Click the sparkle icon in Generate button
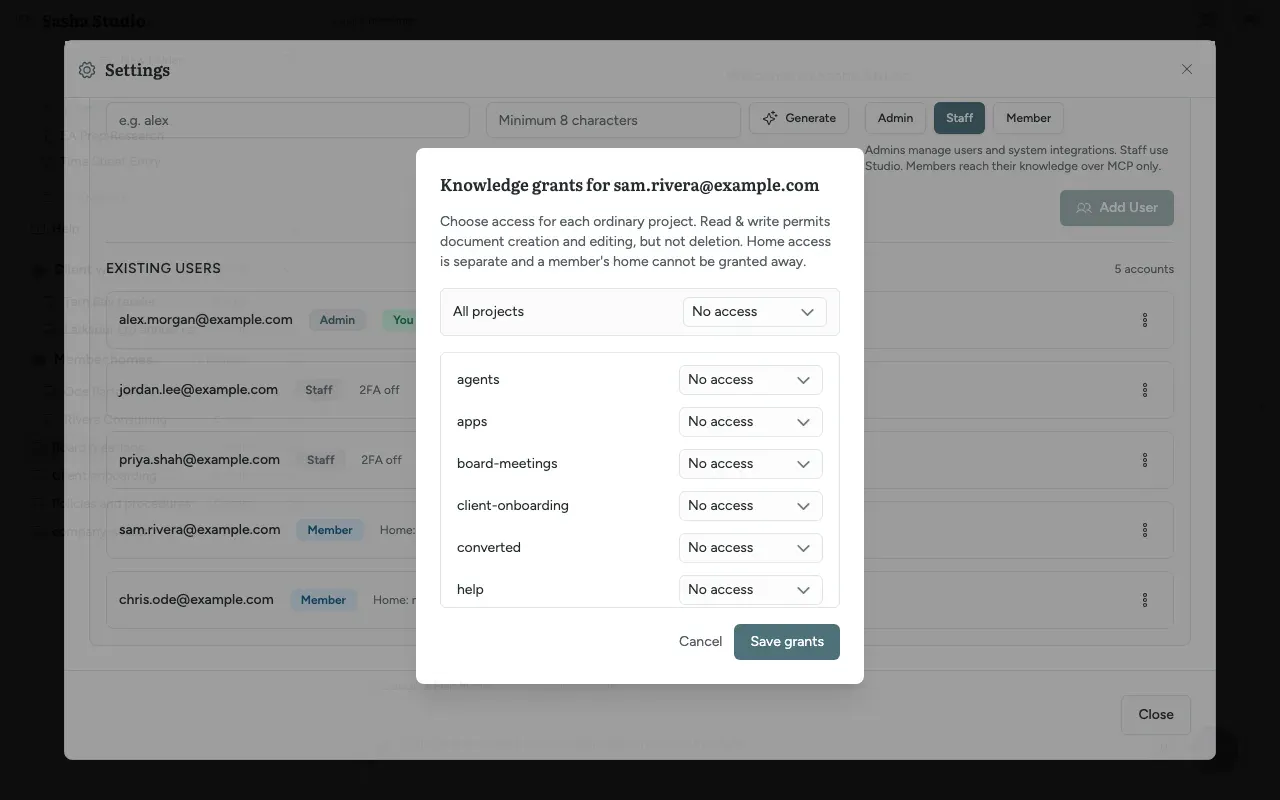1280x800 pixels. point(770,118)
